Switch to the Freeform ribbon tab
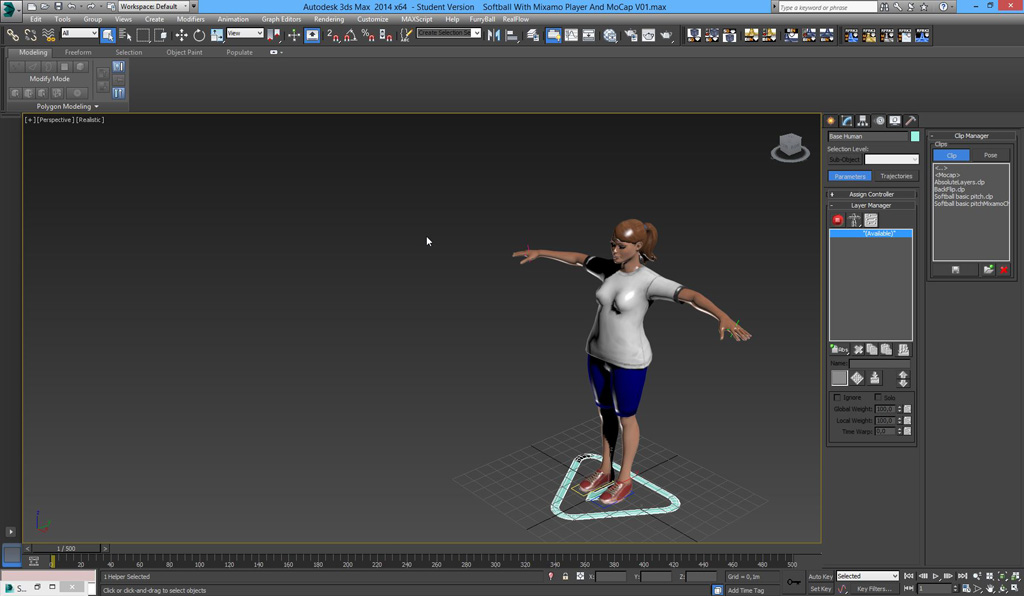The width and height of the screenshot is (1024, 596). click(x=78, y=52)
